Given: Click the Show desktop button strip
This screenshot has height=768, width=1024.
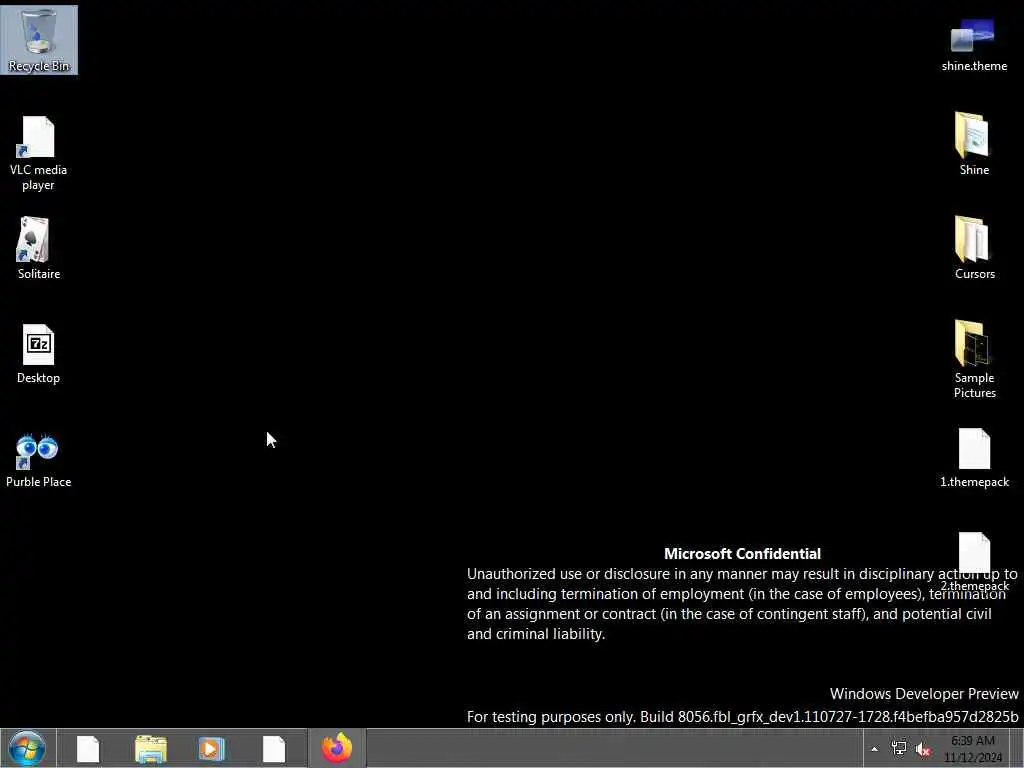Looking at the screenshot, I should click(x=1016, y=748).
